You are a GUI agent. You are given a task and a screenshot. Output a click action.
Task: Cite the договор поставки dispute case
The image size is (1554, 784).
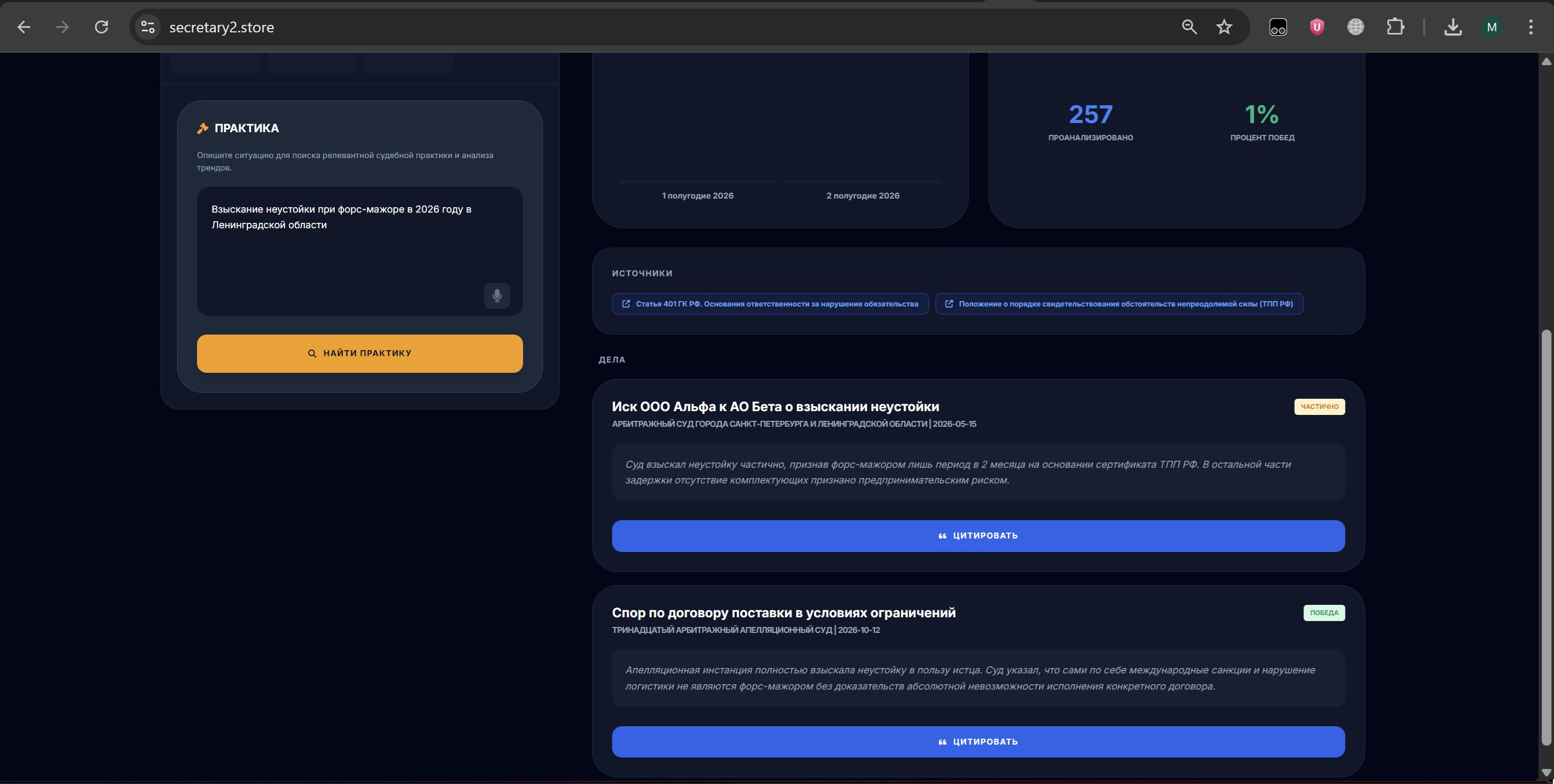click(x=978, y=742)
